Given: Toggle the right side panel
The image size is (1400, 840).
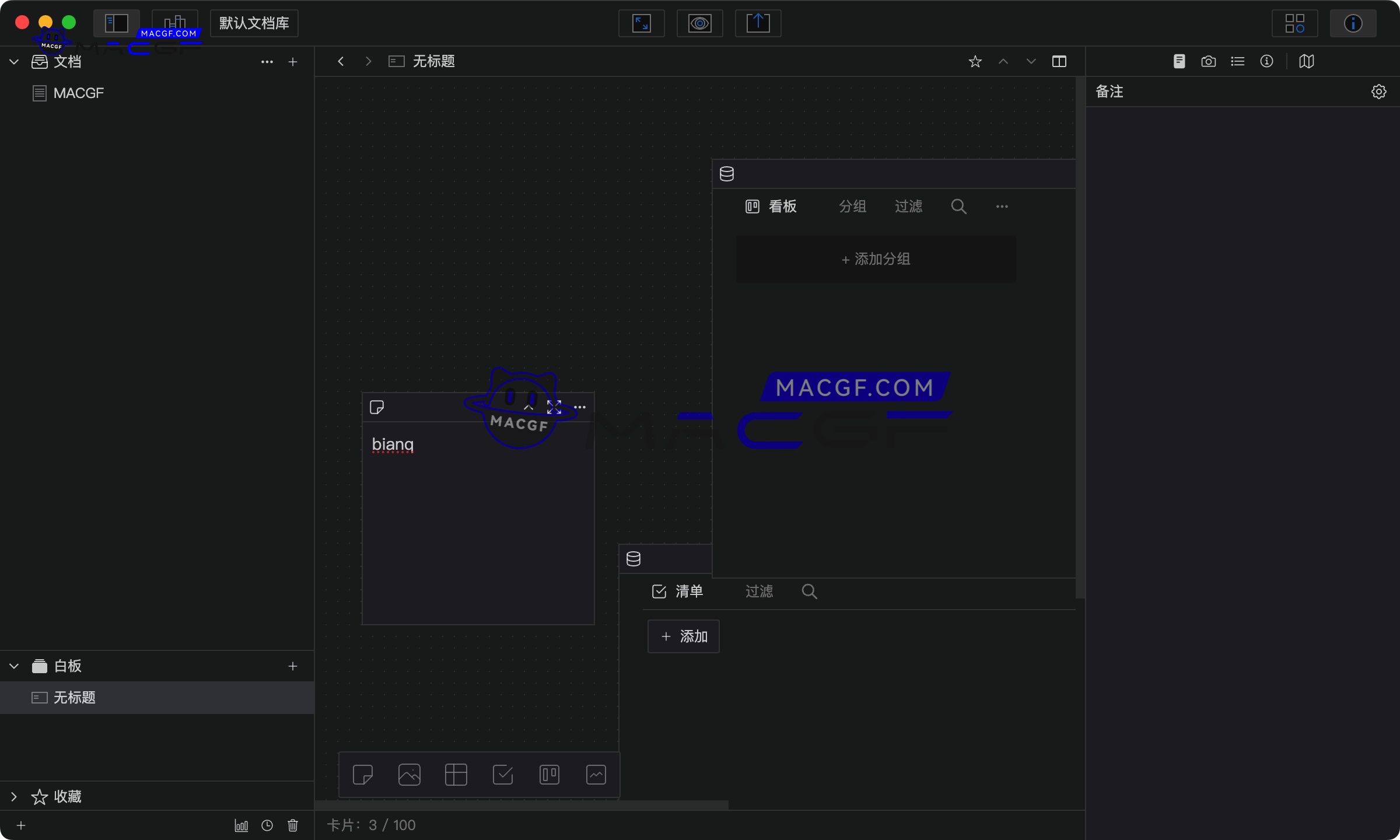Looking at the screenshot, I should pos(1059,61).
